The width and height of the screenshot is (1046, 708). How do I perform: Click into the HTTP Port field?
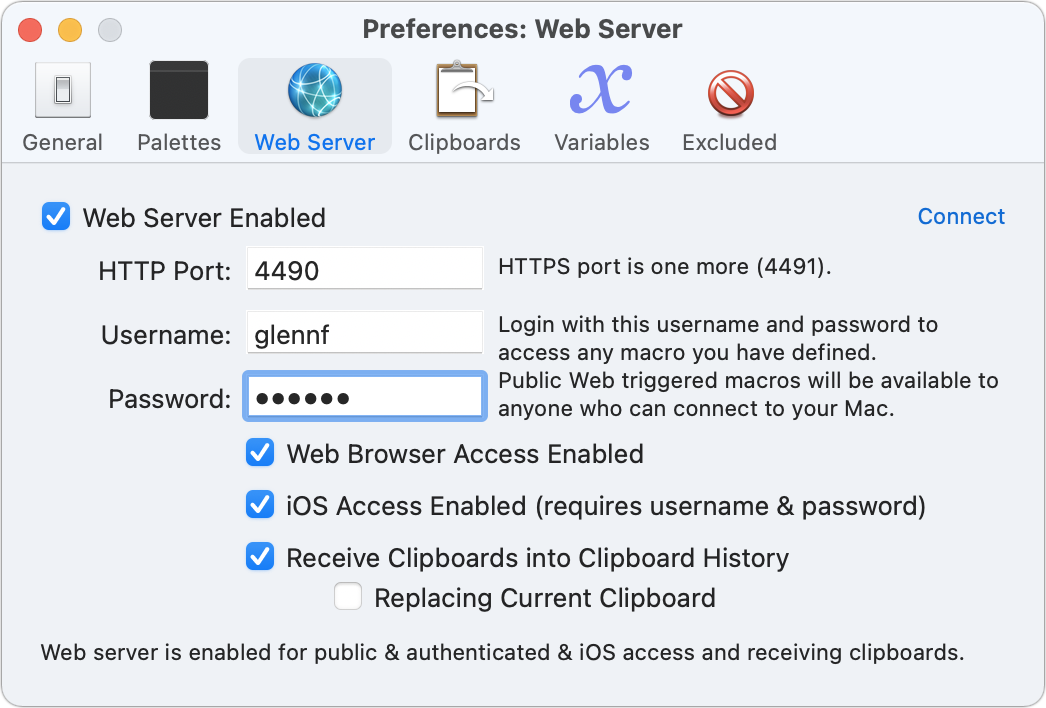[365, 268]
